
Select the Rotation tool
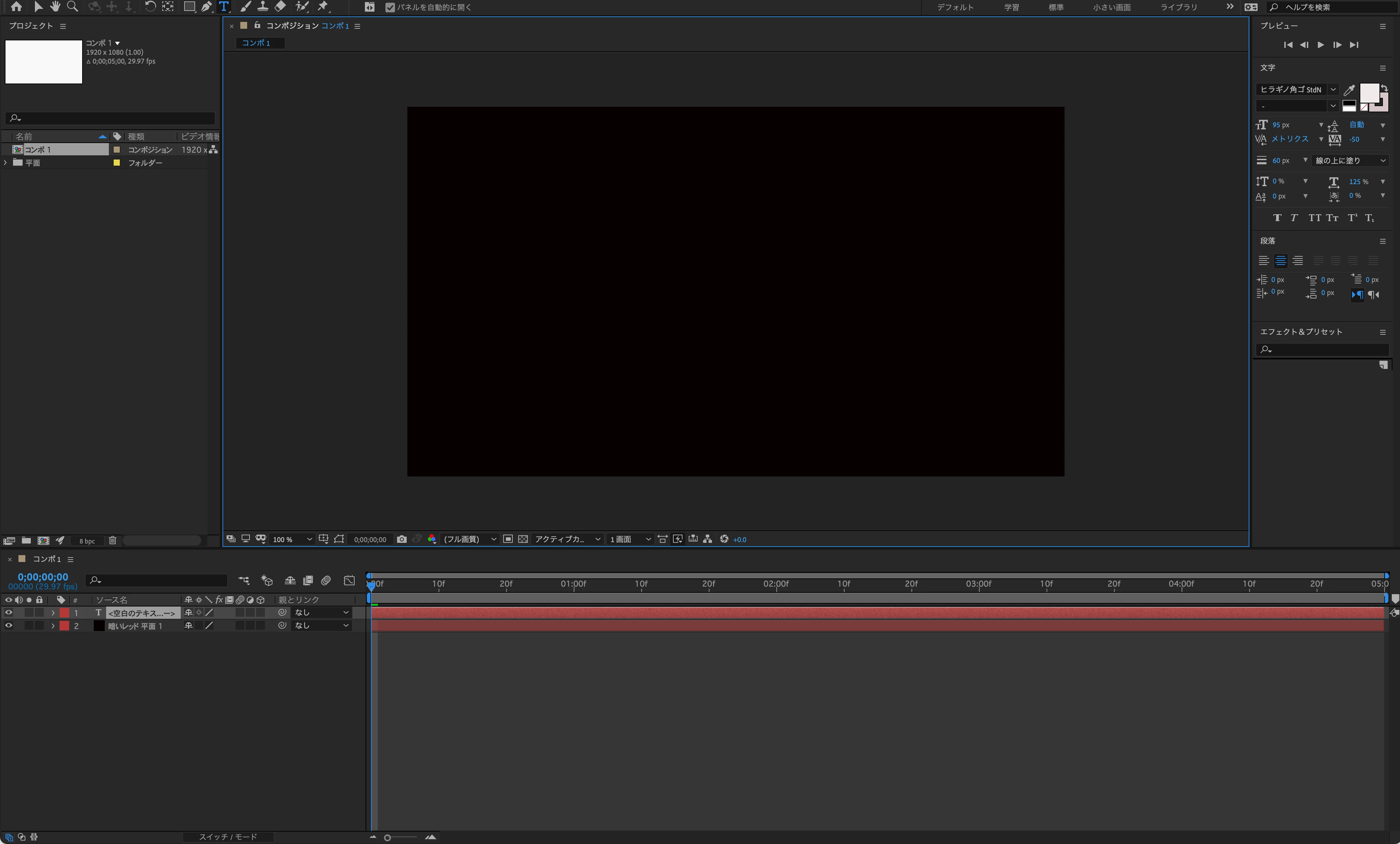[150, 7]
